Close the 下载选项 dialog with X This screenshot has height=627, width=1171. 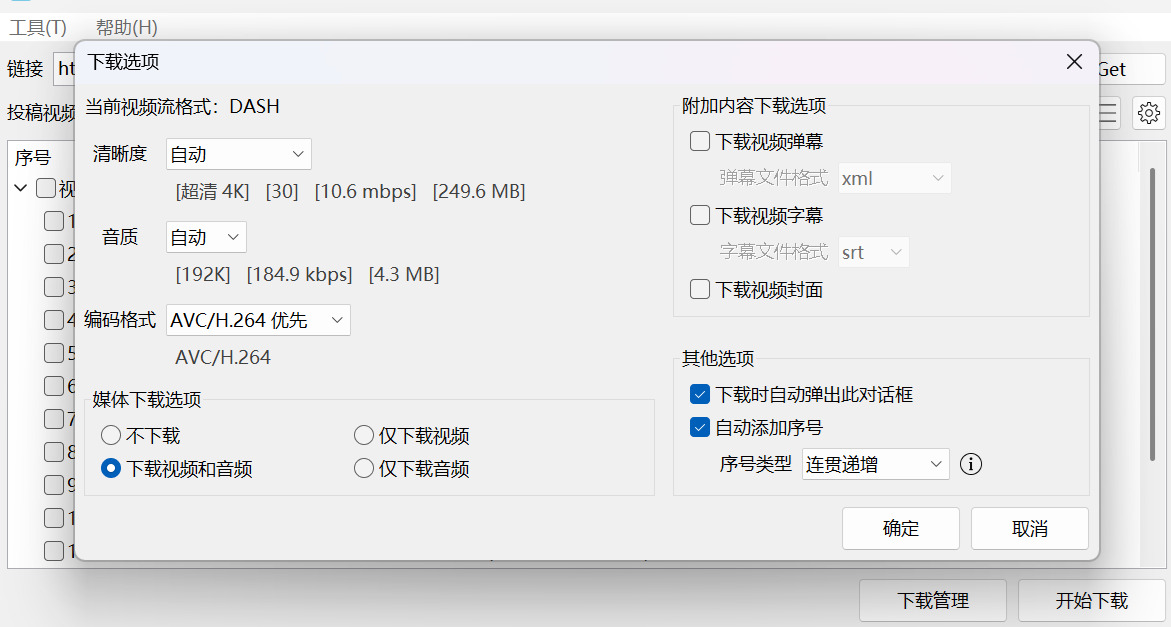(1074, 62)
